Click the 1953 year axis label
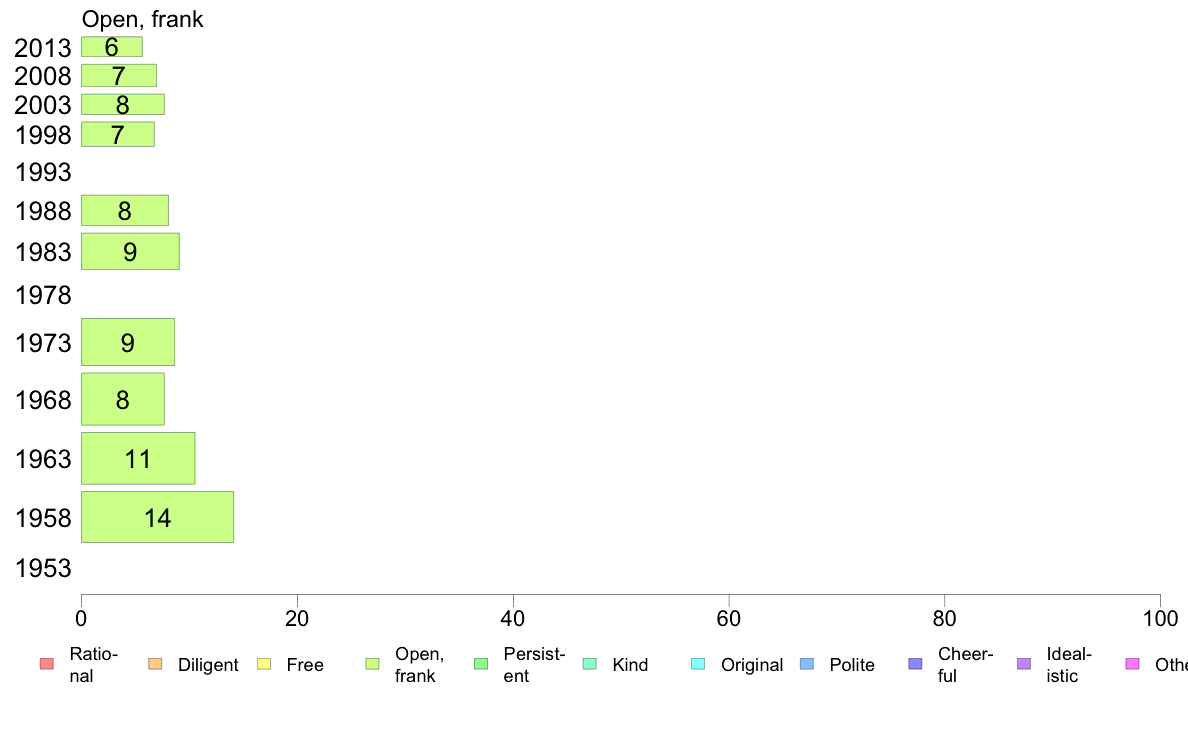 [43, 568]
